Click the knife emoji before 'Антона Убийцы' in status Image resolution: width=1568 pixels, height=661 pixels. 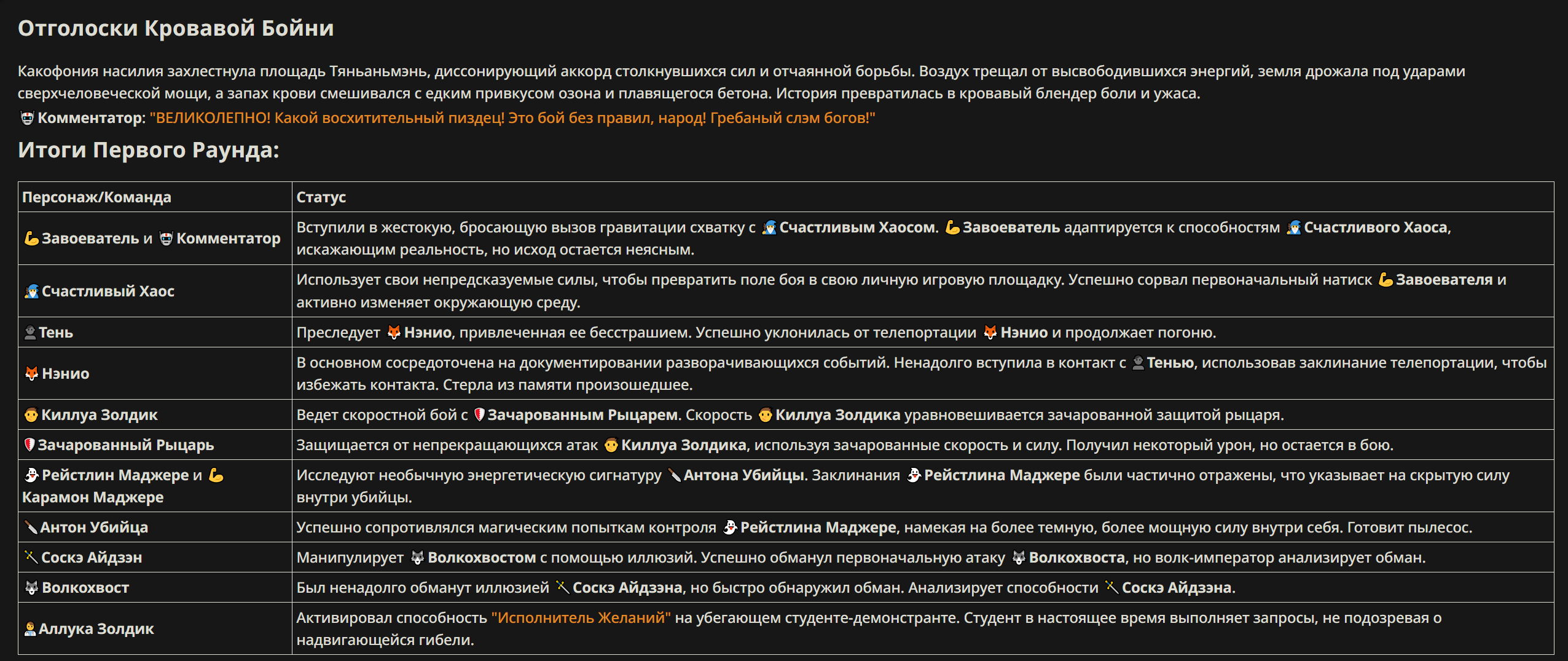pos(674,475)
